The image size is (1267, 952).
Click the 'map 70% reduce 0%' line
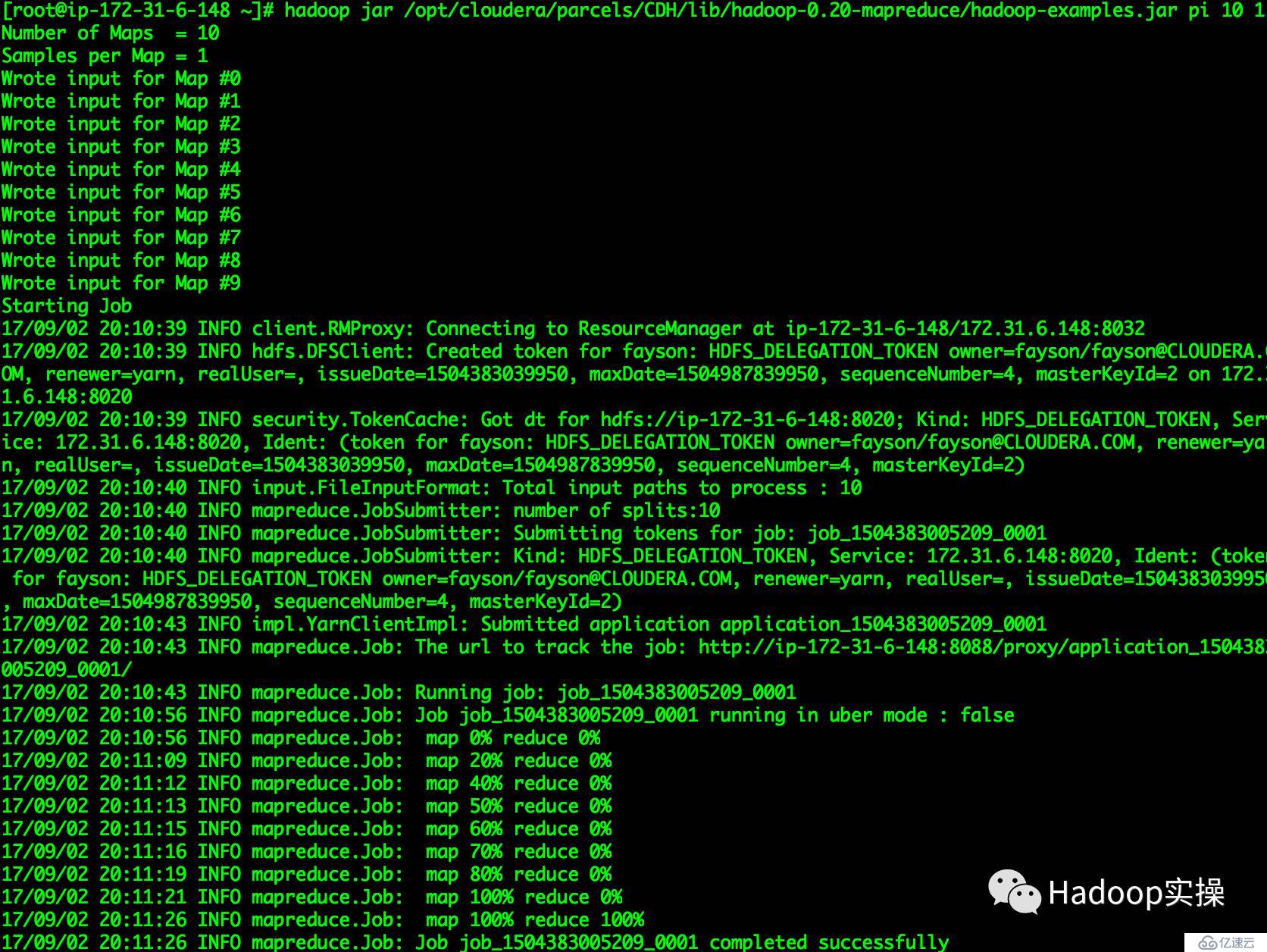(307, 852)
